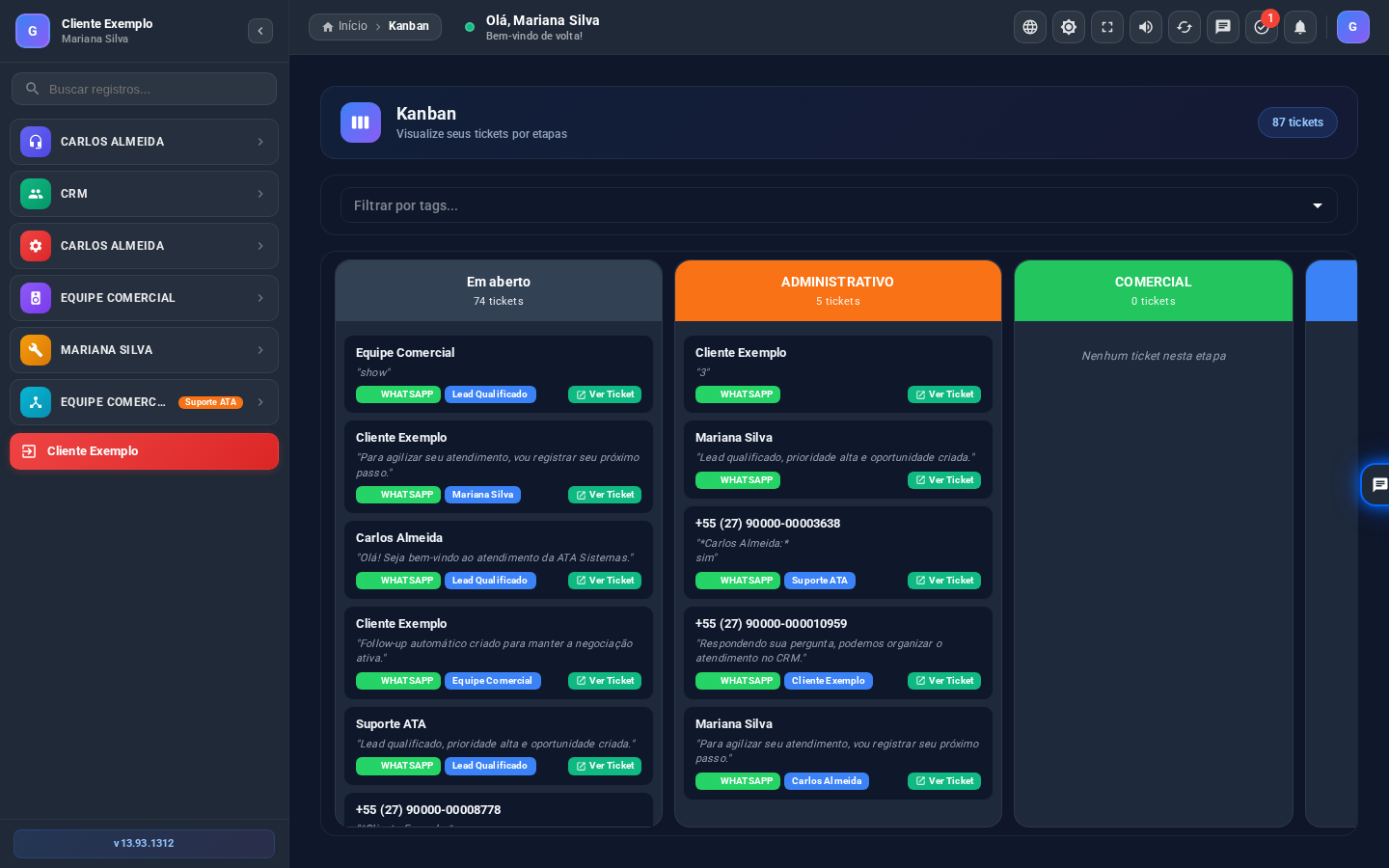1389x868 pixels.
Task: Type in the Buscar registros search field
Action: point(145,89)
